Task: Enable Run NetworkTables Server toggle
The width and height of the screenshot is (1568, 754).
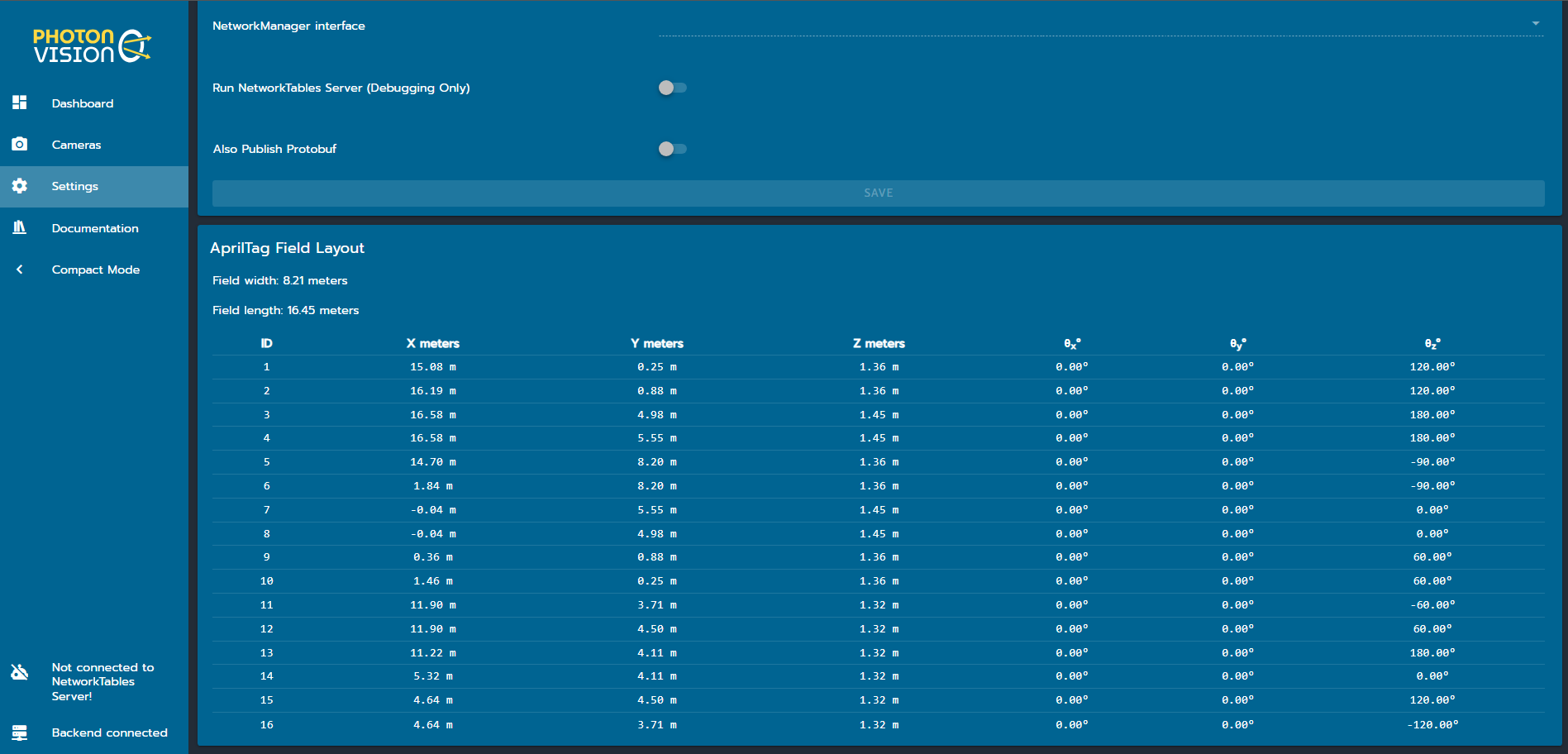Action: pos(672,88)
